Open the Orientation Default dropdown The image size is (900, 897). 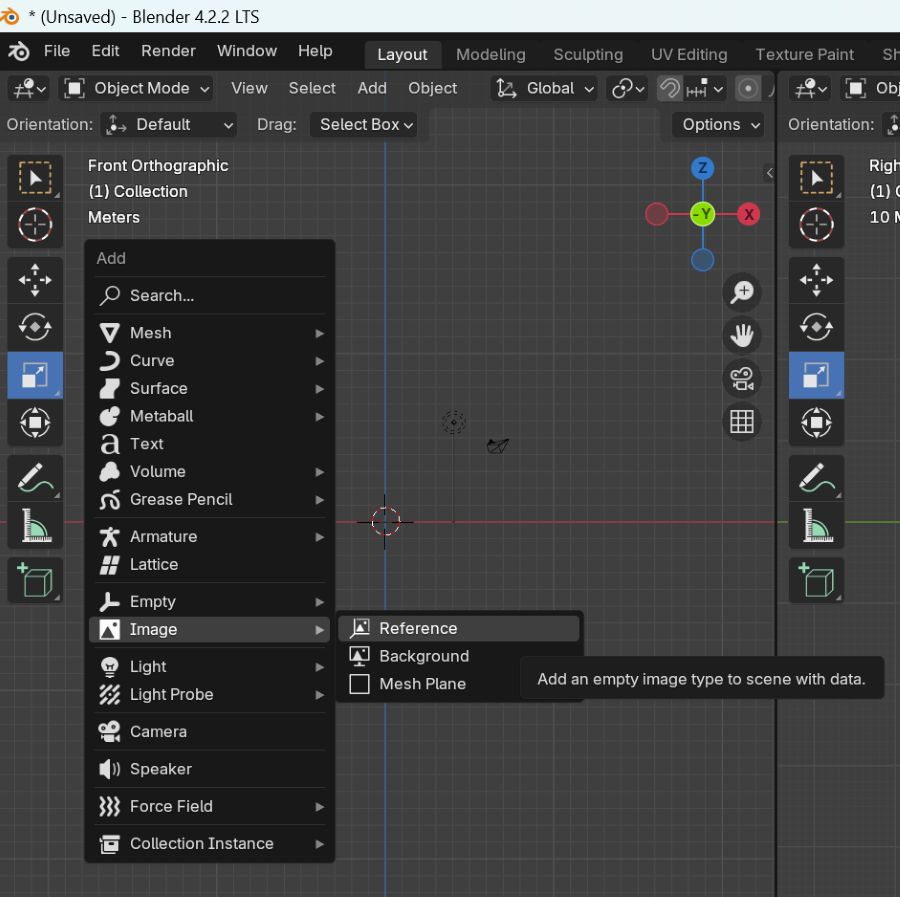click(168, 125)
